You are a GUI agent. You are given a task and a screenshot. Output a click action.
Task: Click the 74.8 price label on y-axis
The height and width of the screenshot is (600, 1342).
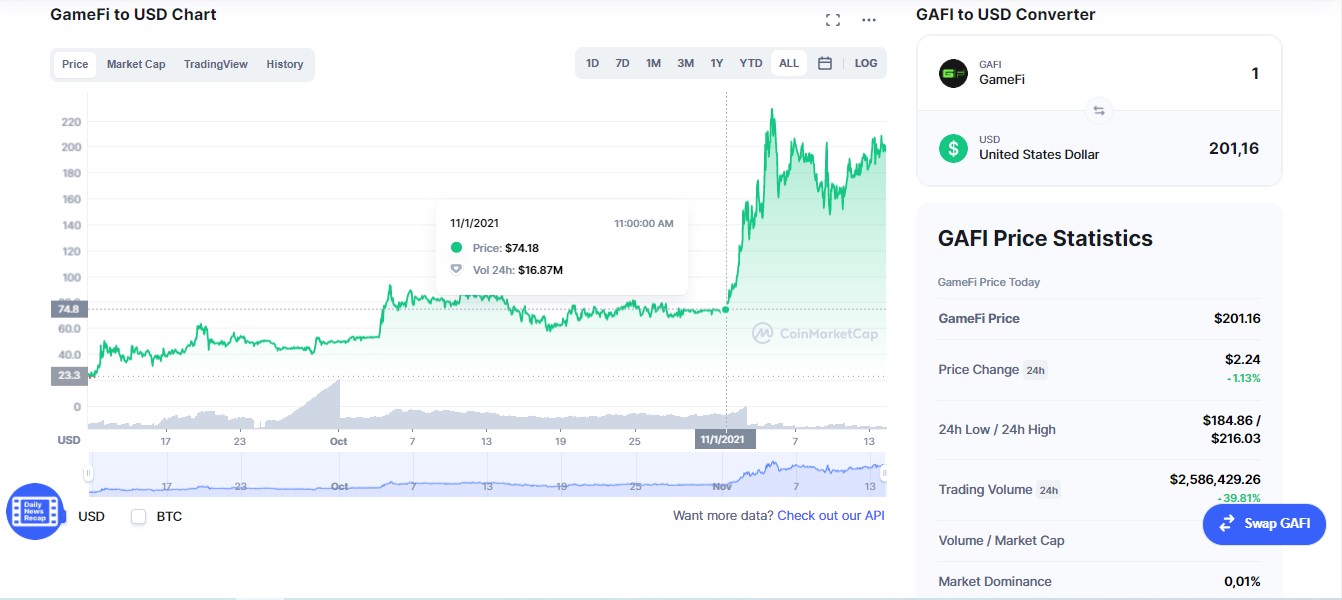68,309
